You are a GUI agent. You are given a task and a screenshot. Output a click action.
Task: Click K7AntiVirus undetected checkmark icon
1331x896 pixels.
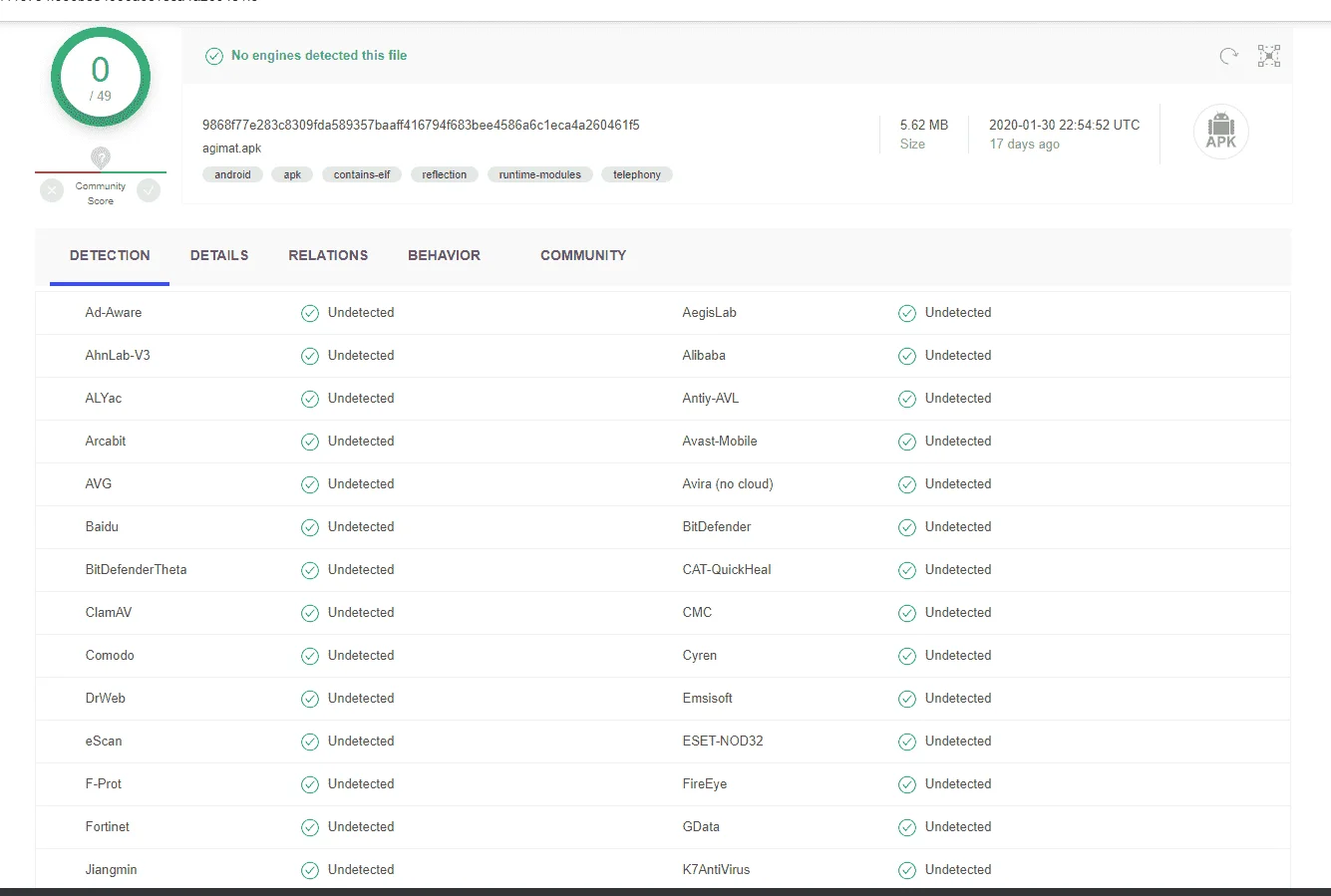tap(907, 870)
